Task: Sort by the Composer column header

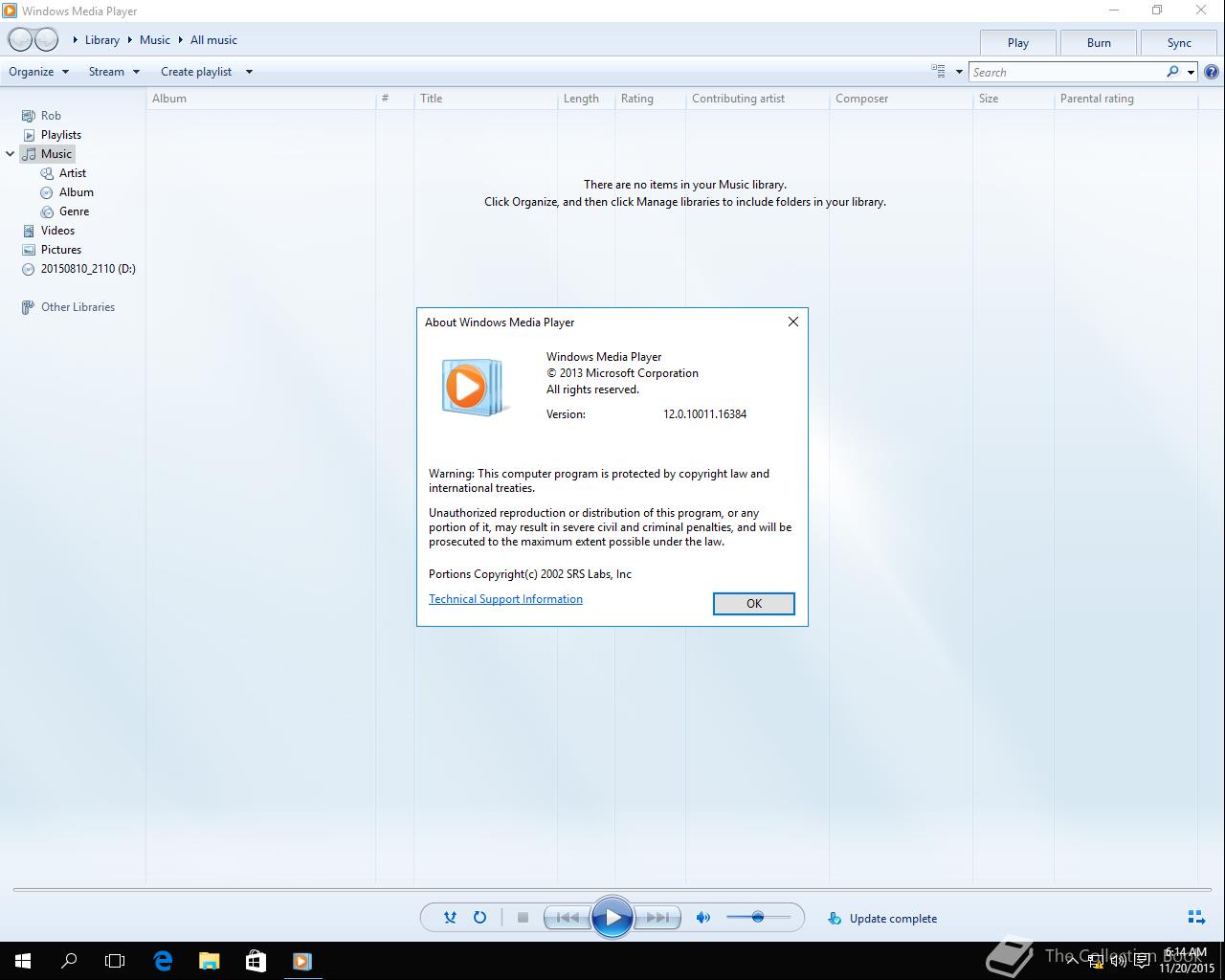Action: coord(901,99)
